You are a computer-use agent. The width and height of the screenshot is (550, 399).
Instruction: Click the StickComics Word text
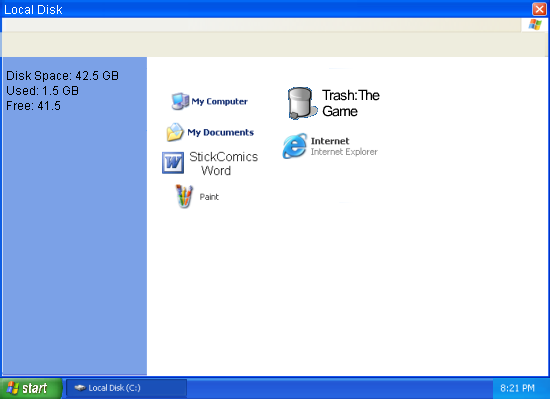223,163
